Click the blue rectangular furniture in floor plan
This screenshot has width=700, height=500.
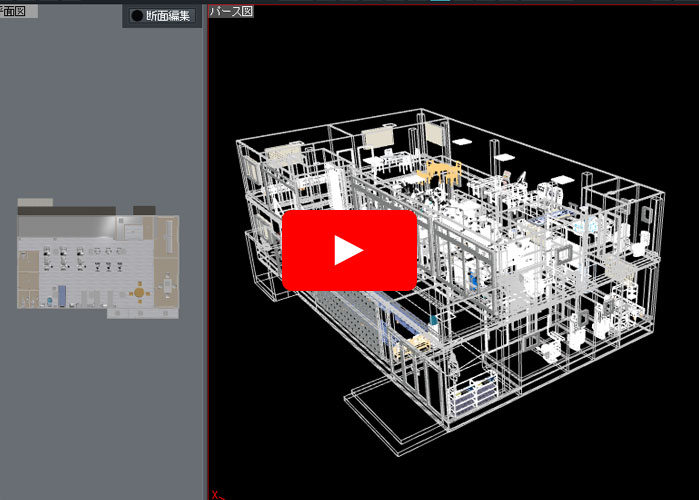pos(60,295)
